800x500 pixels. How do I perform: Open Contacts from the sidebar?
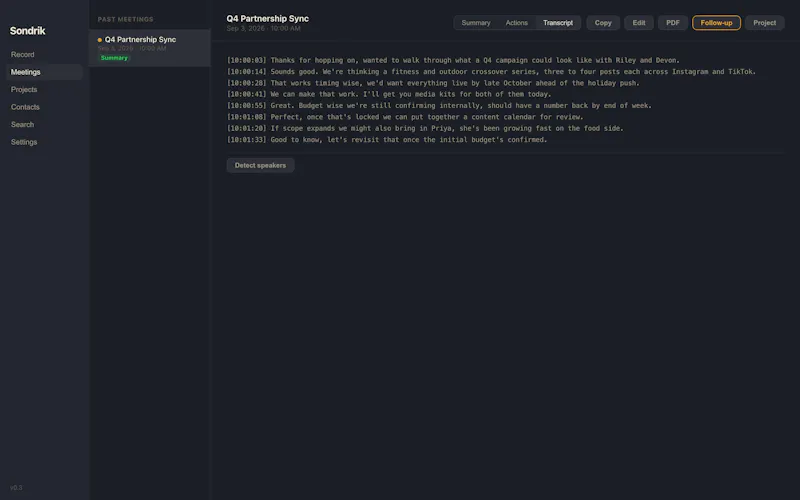[x=25, y=107]
